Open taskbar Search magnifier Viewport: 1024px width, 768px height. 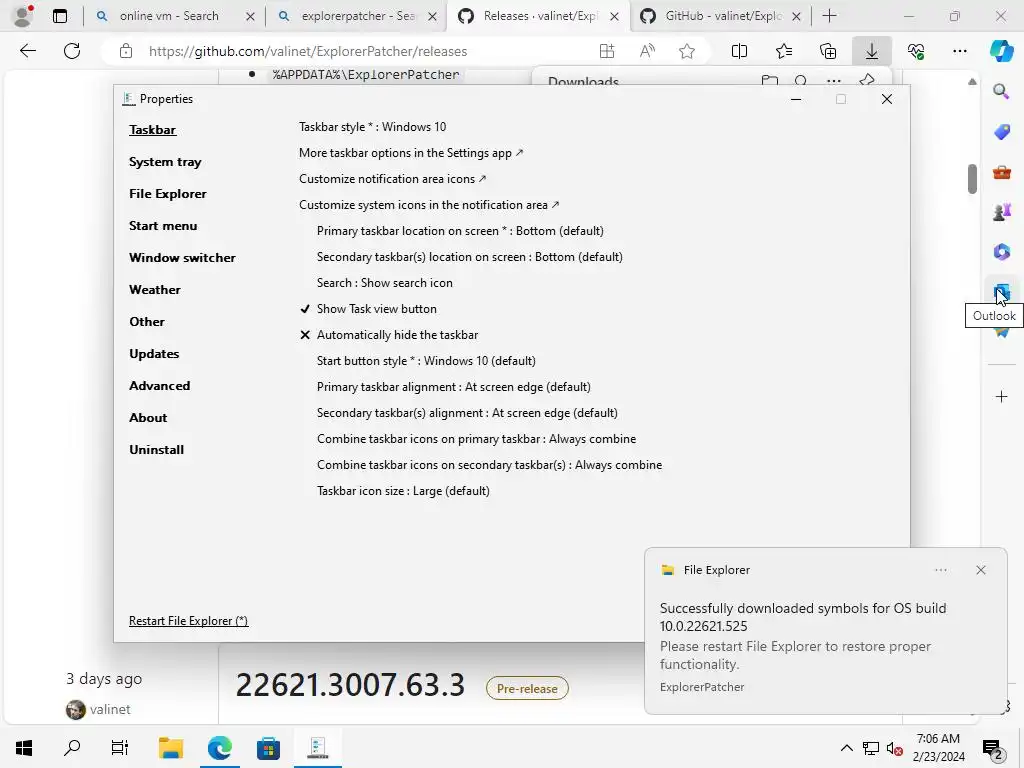click(72, 747)
